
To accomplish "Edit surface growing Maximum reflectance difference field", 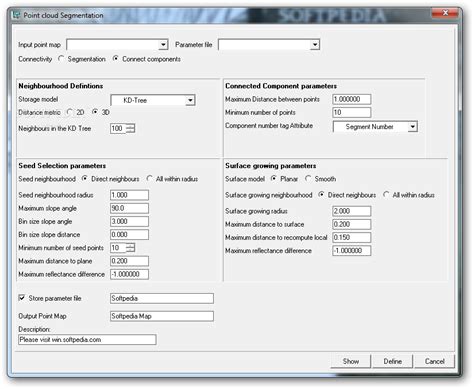I will pos(352,251).
